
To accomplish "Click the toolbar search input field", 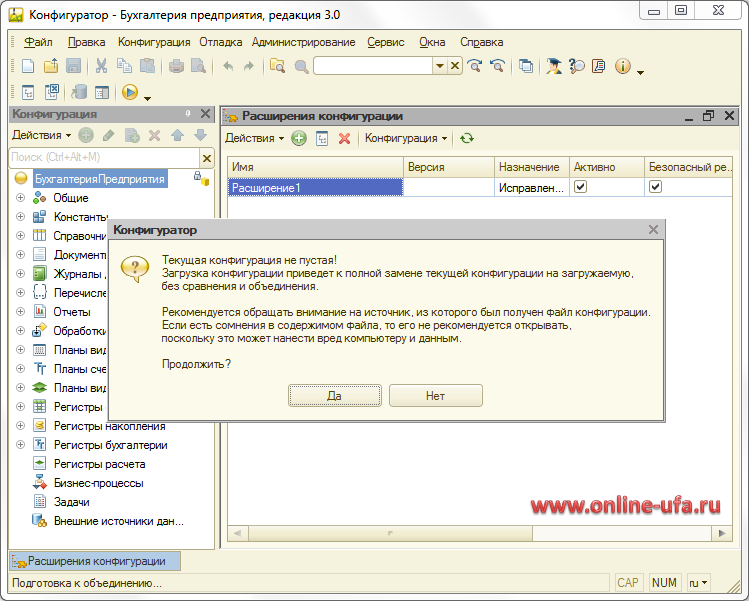I will 374,66.
